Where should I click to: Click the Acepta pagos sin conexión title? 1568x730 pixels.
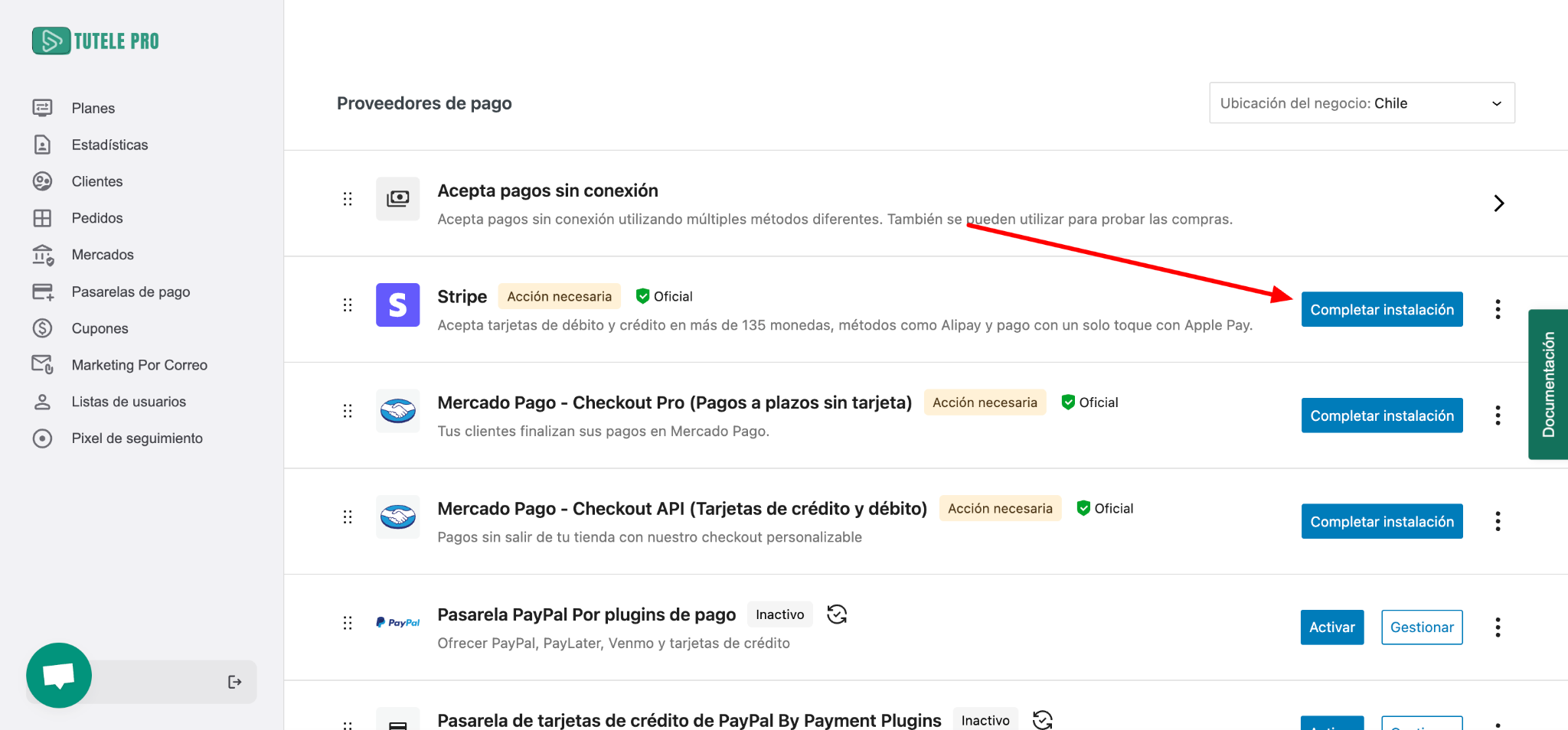548,191
